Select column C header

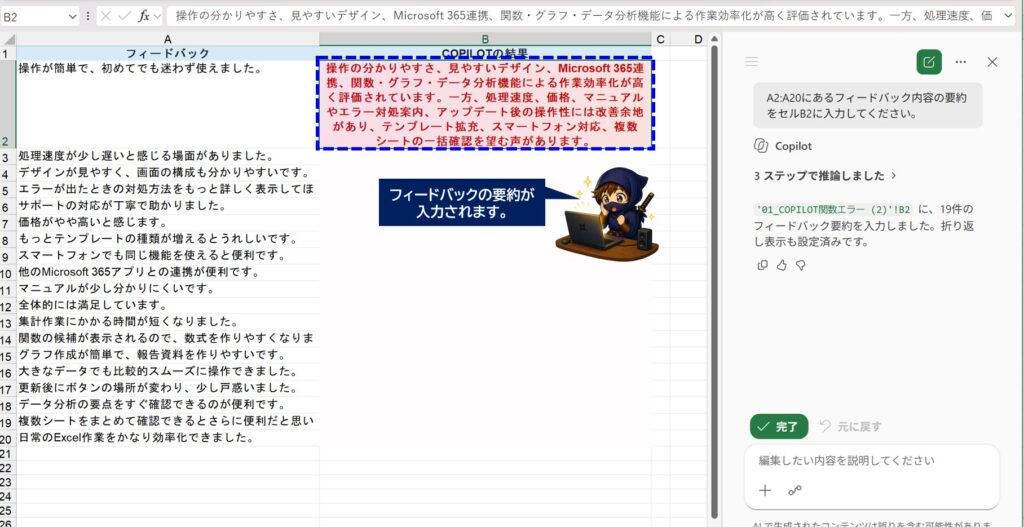tap(660, 39)
